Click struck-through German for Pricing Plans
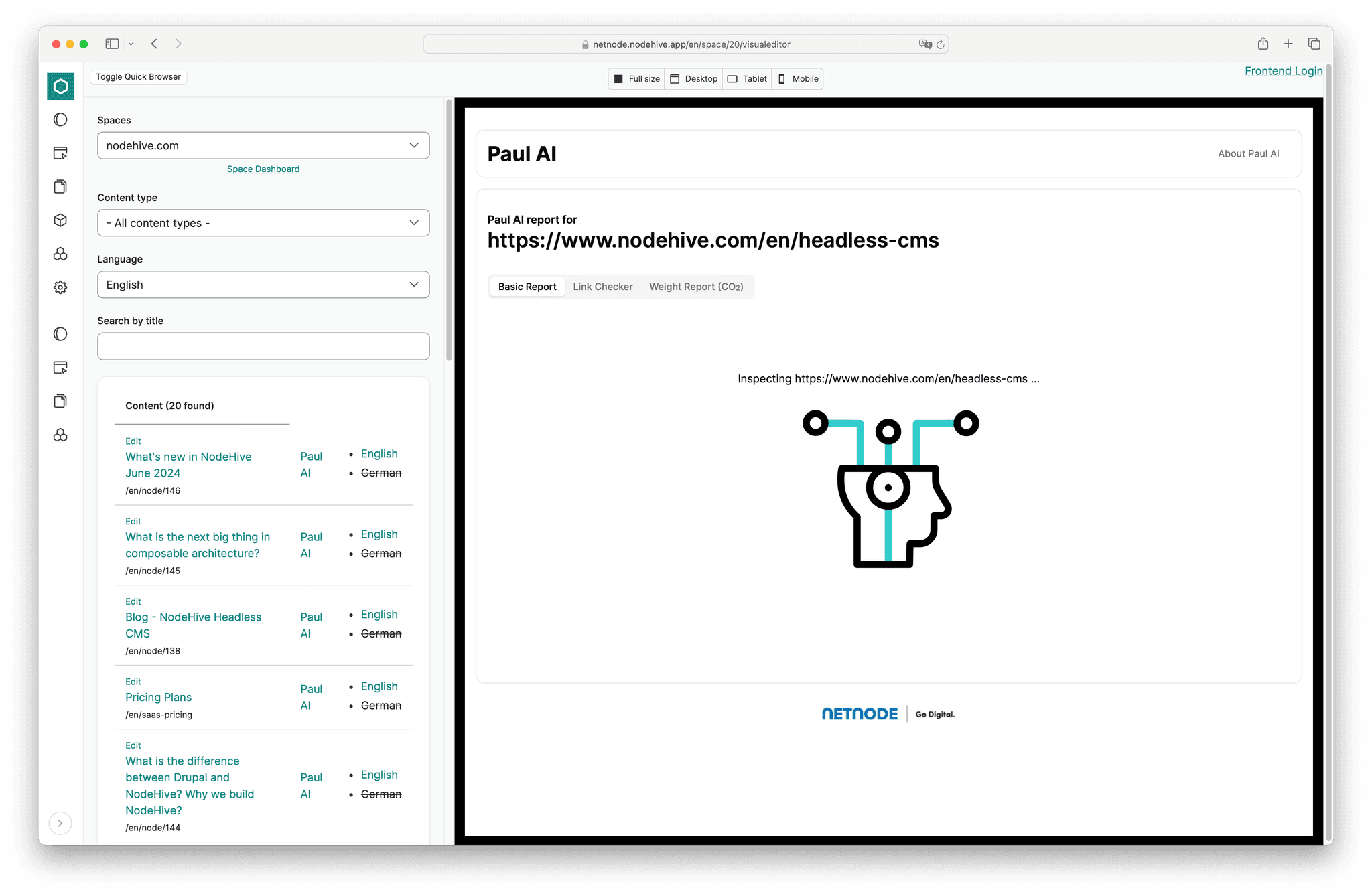The width and height of the screenshot is (1372, 896). 381,706
